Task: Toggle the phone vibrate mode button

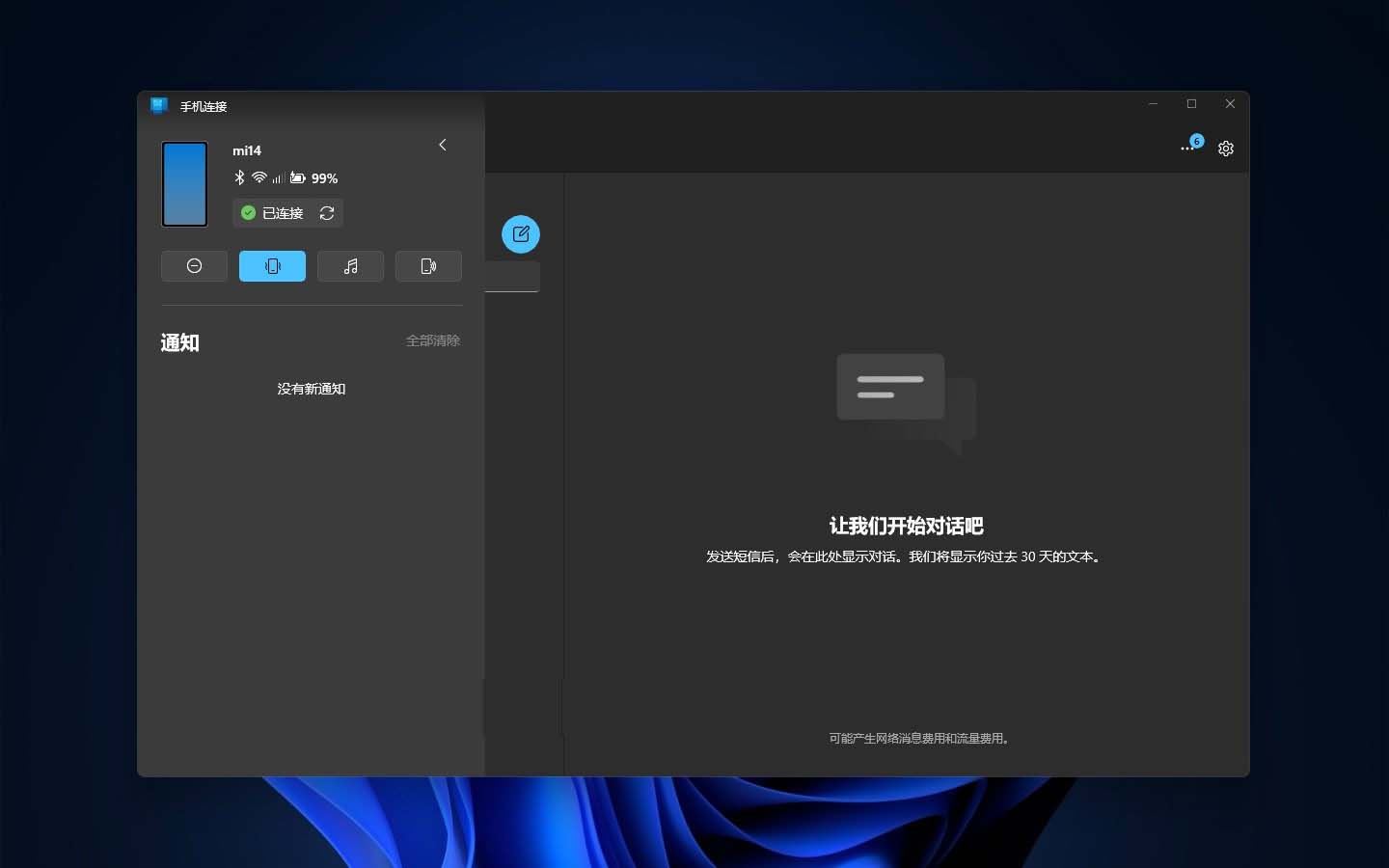Action: tap(272, 266)
